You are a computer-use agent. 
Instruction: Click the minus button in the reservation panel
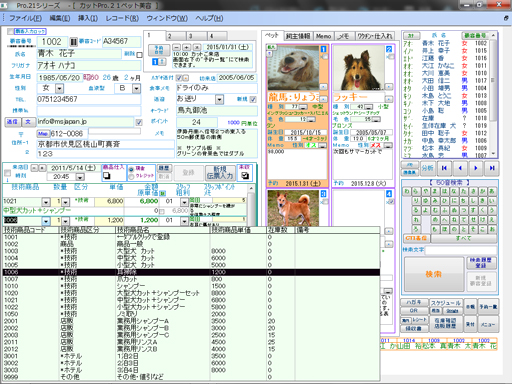point(177,47)
